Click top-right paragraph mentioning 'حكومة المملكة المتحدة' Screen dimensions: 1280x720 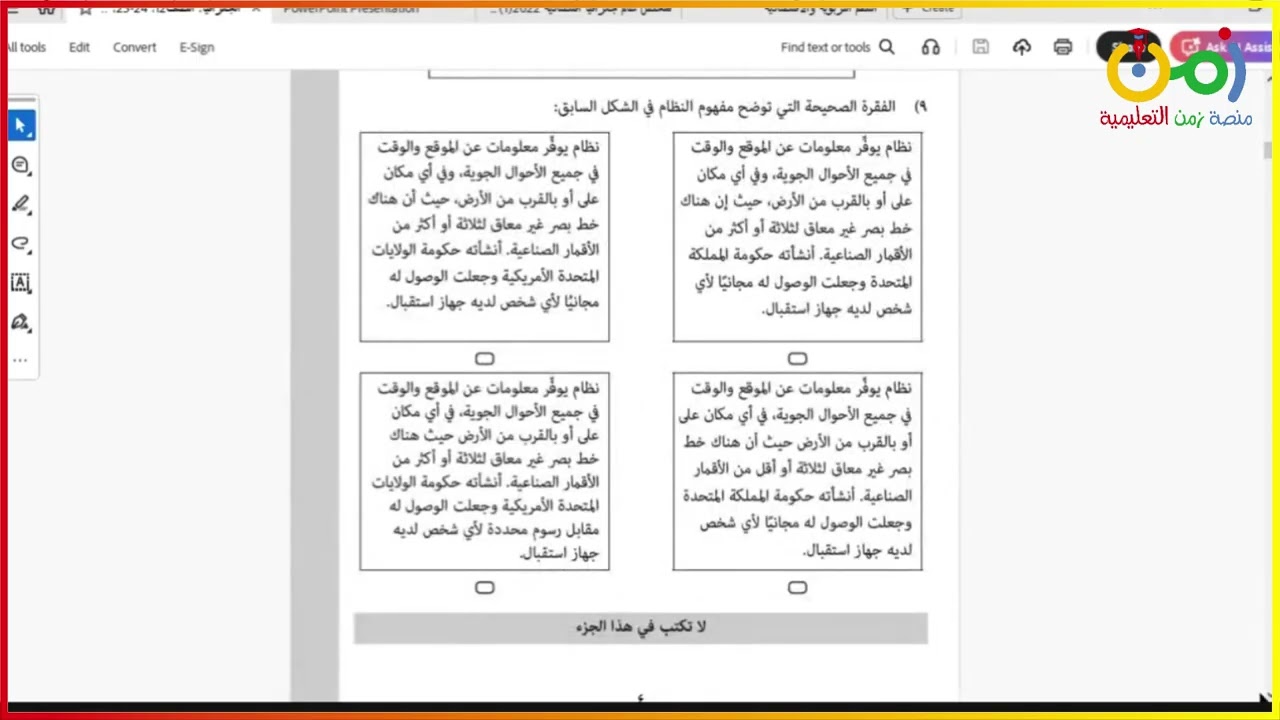[x=797, y=237]
